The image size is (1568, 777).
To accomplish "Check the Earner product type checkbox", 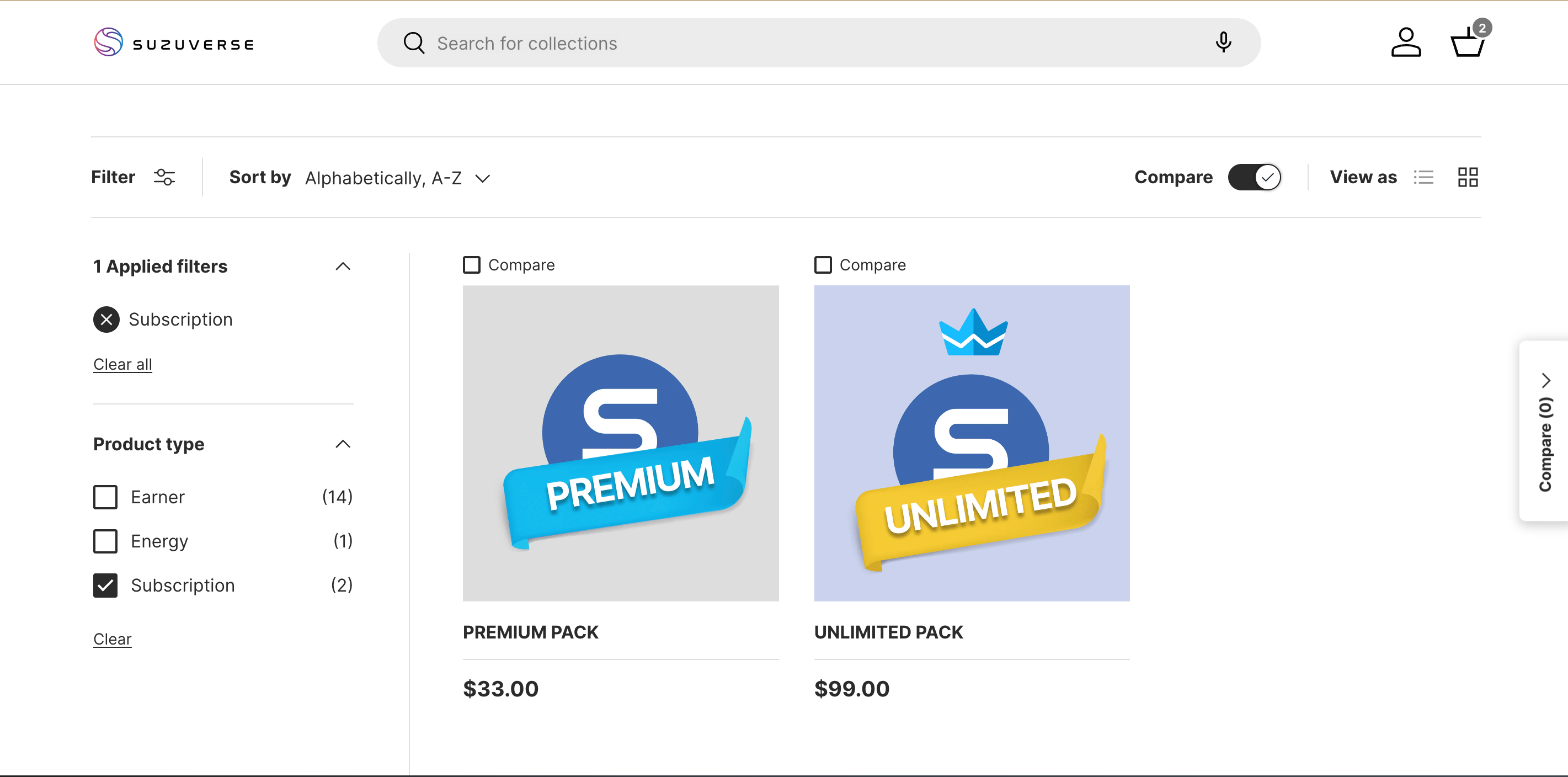I will pos(105,497).
